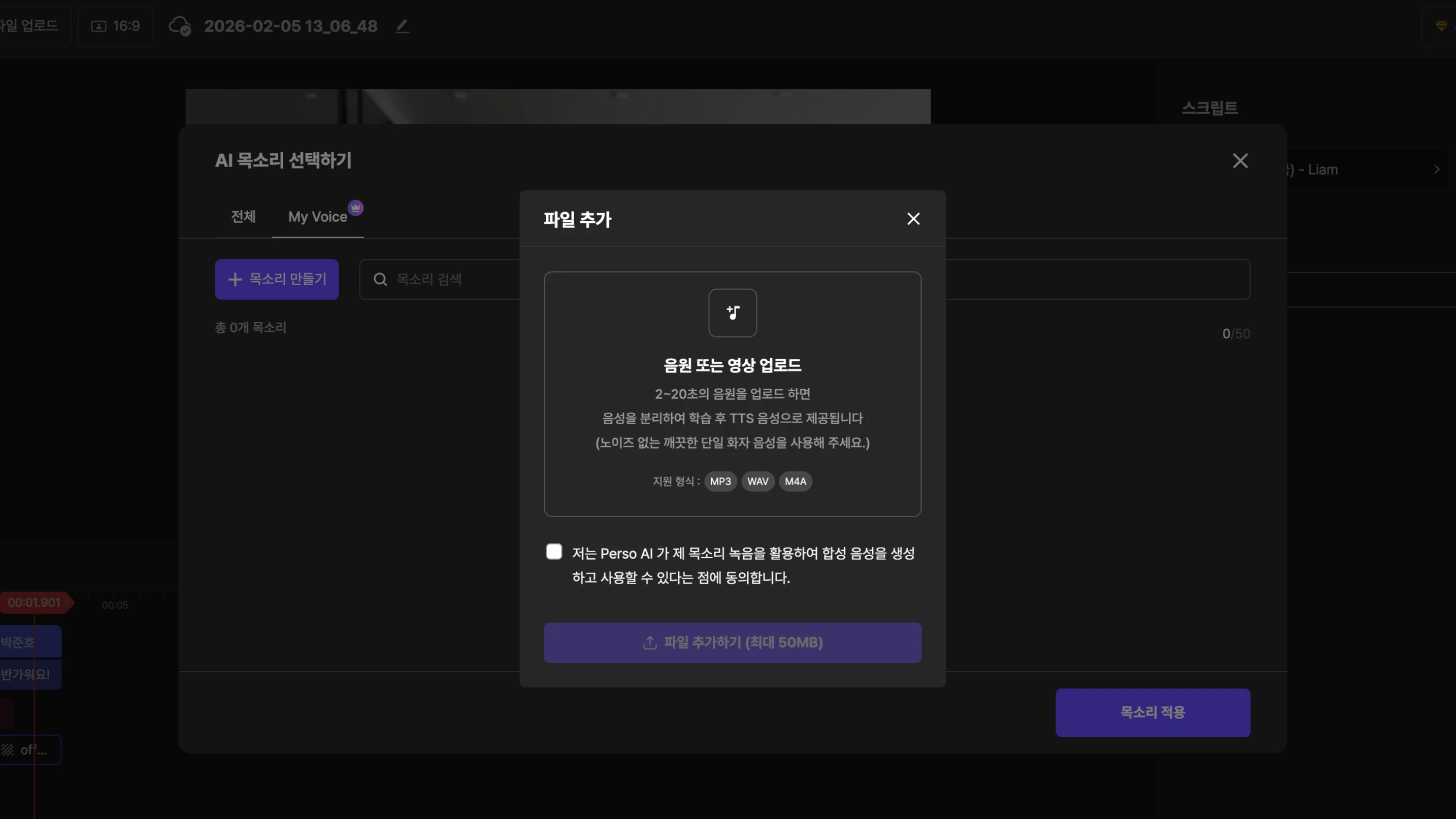Close the AI 목소리 선택하기 panel
Screen dimensions: 1456x819
click(1240, 161)
